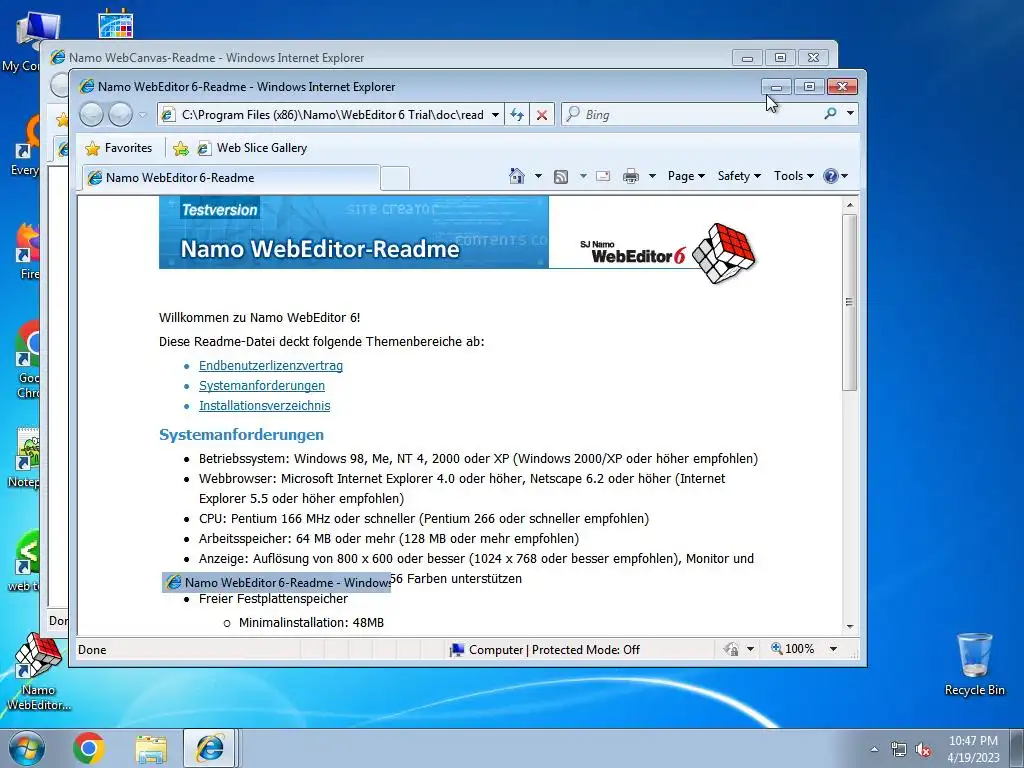Add page to Favorites bar icon
This screenshot has height=768, width=1024.
pyautogui.click(x=181, y=149)
